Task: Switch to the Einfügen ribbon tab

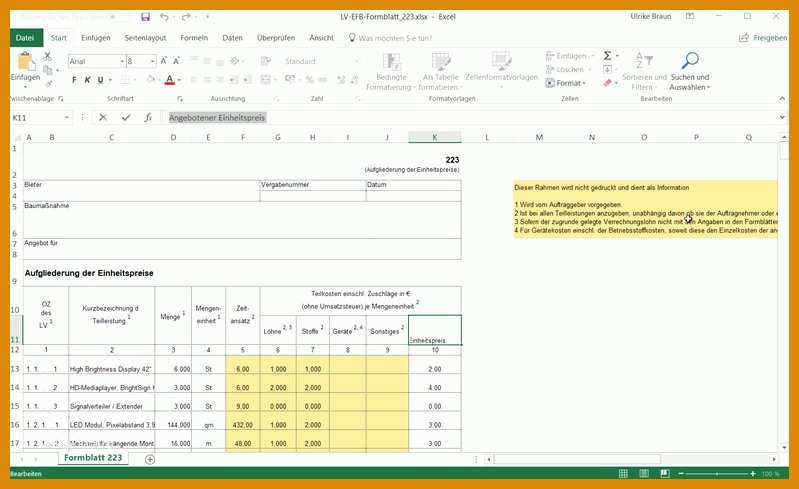Action: tap(95, 38)
